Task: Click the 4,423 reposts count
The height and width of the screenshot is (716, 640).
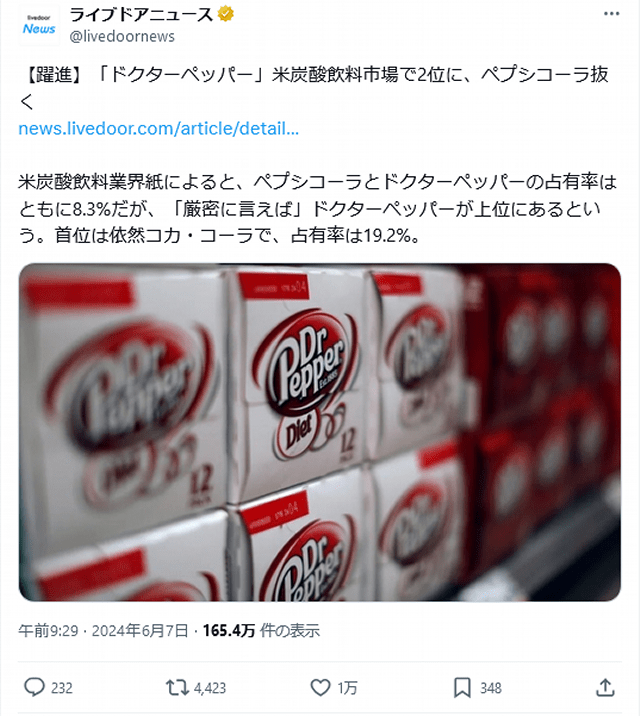Action: pyautogui.click(x=210, y=688)
